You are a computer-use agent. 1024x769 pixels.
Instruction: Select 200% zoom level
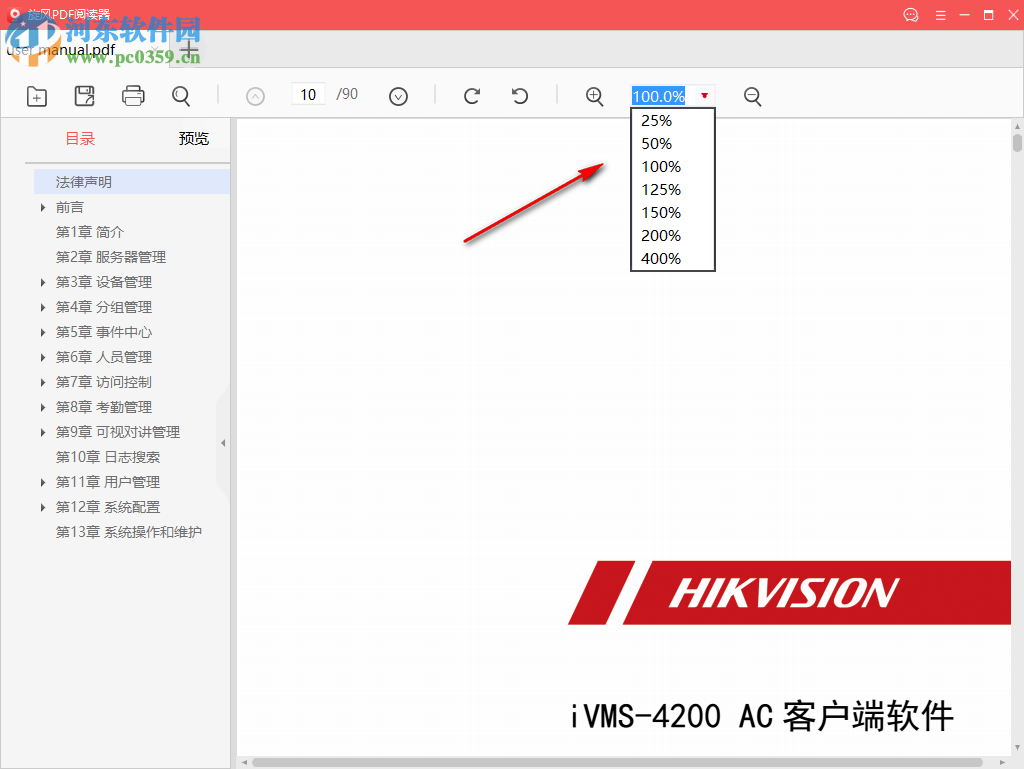point(660,235)
